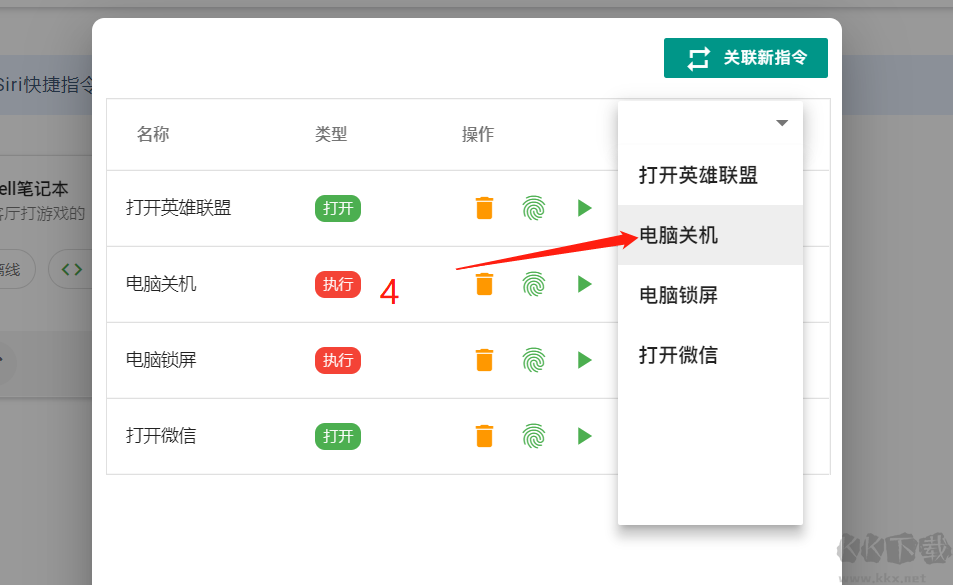Run the 电脑锁屏 command via play icon
The height and width of the screenshot is (585, 953).
click(584, 360)
